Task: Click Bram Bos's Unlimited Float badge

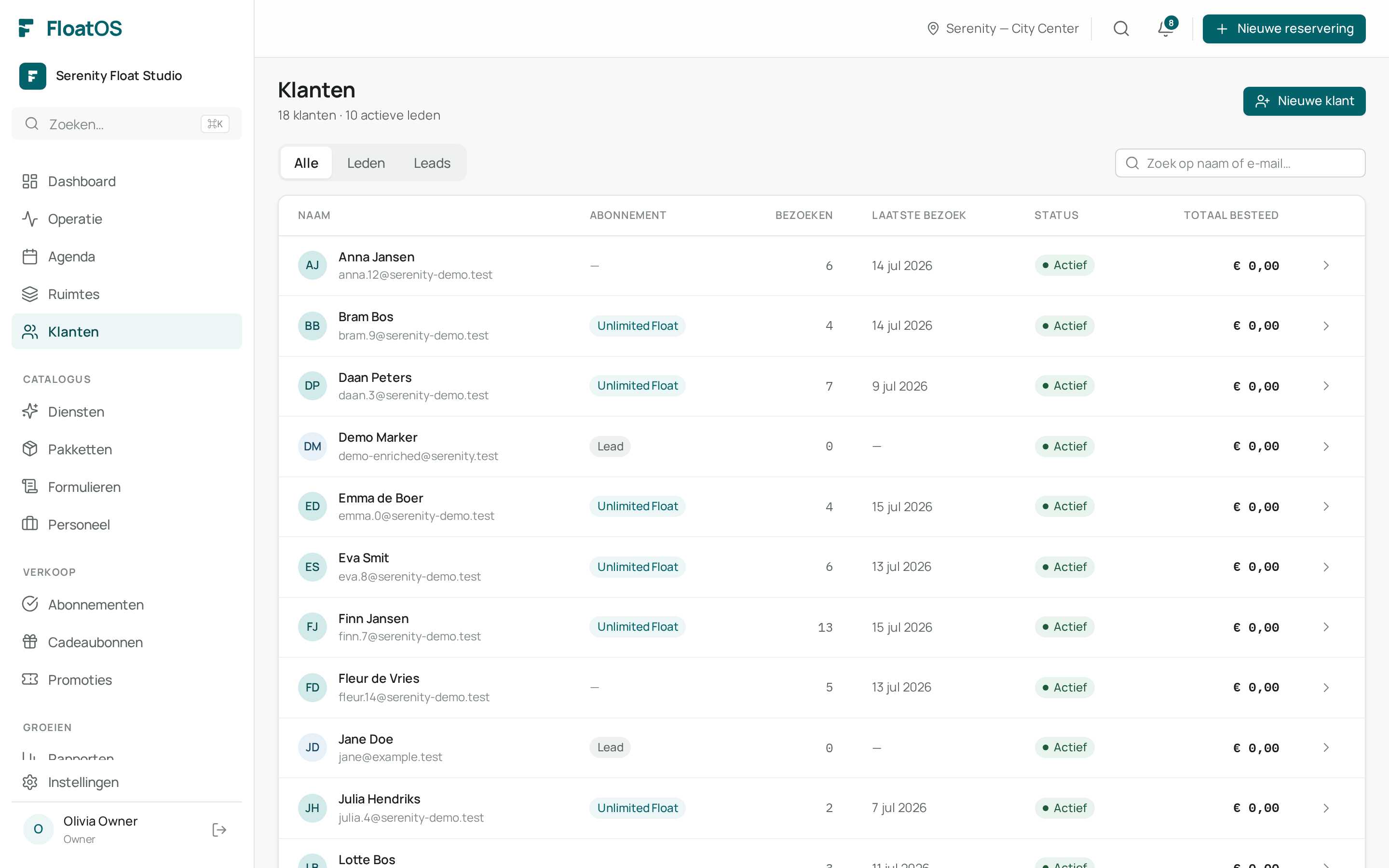Action: [637, 325]
